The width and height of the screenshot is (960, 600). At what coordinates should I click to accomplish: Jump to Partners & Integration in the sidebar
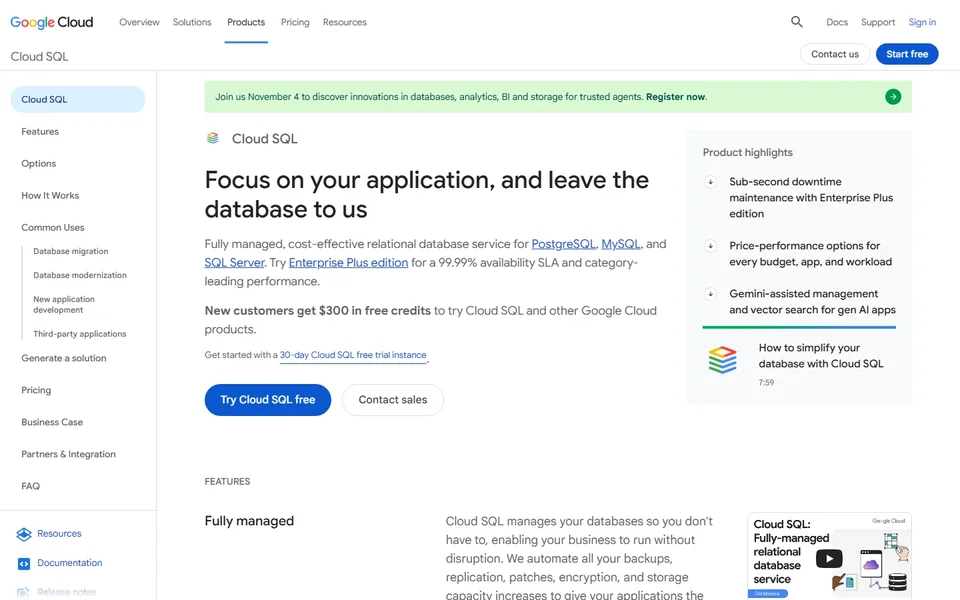coord(68,454)
